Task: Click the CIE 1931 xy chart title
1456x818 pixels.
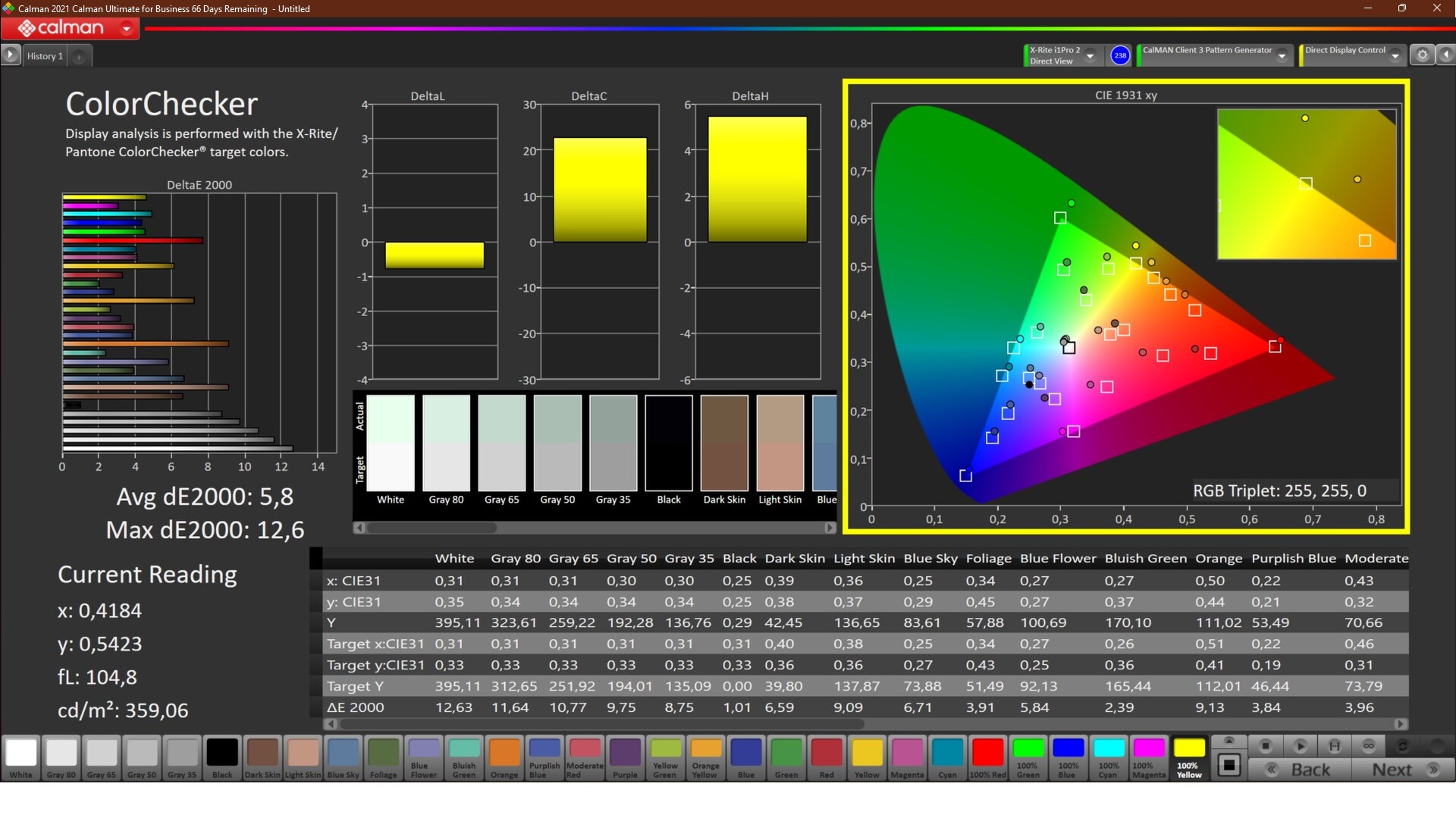Action: (1125, 96)
